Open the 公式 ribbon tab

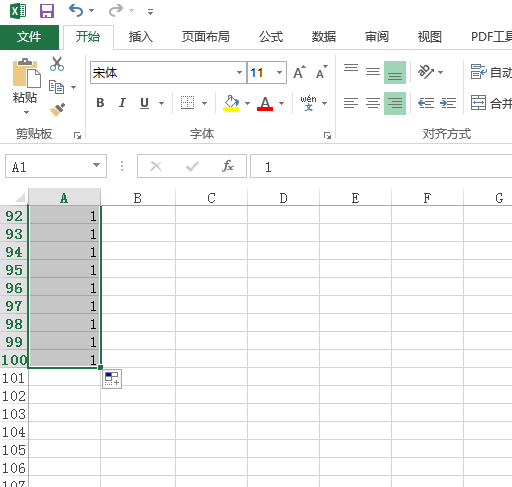coord(271,37)
